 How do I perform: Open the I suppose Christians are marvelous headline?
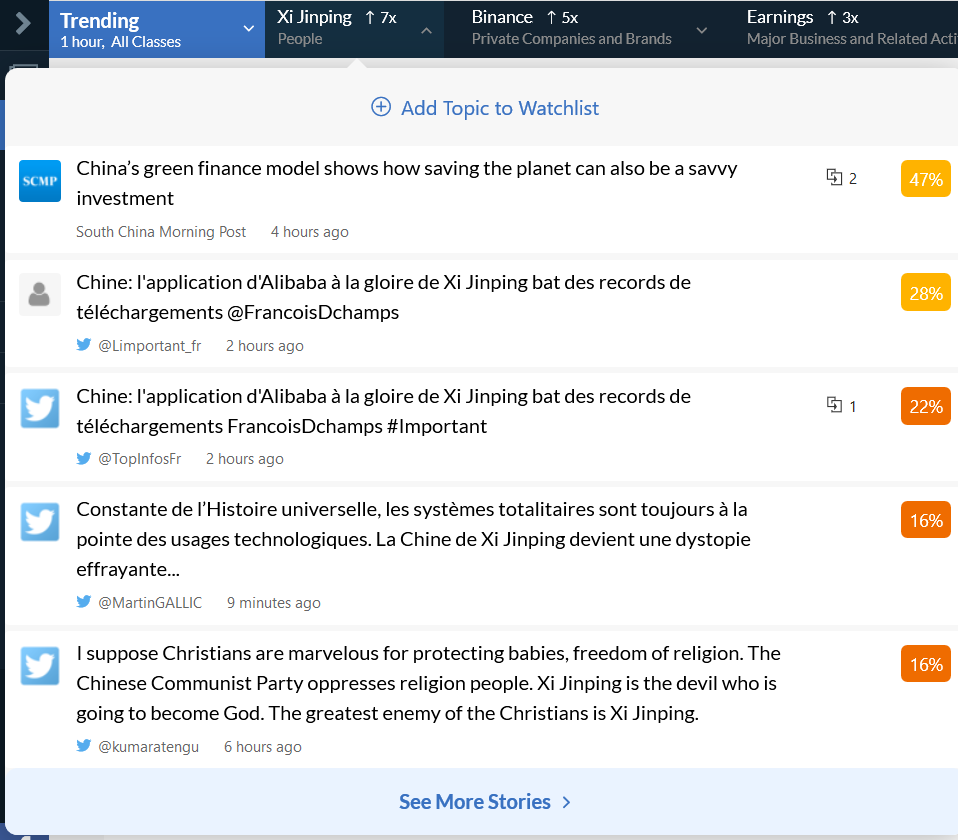(x=428, y=684)
